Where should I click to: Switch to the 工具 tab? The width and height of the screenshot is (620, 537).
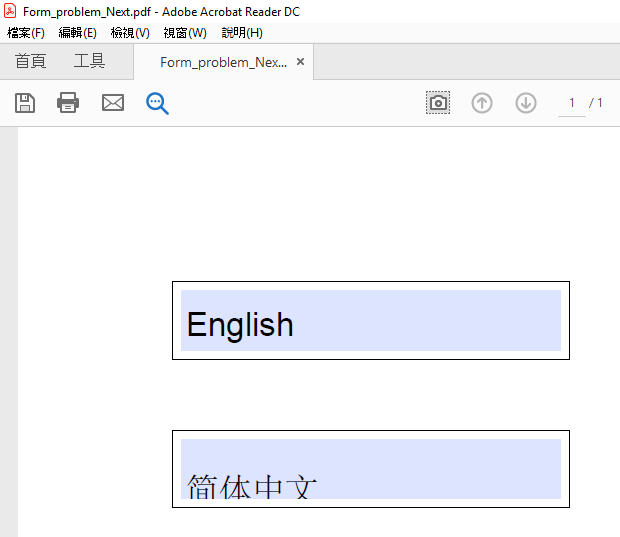89,62
